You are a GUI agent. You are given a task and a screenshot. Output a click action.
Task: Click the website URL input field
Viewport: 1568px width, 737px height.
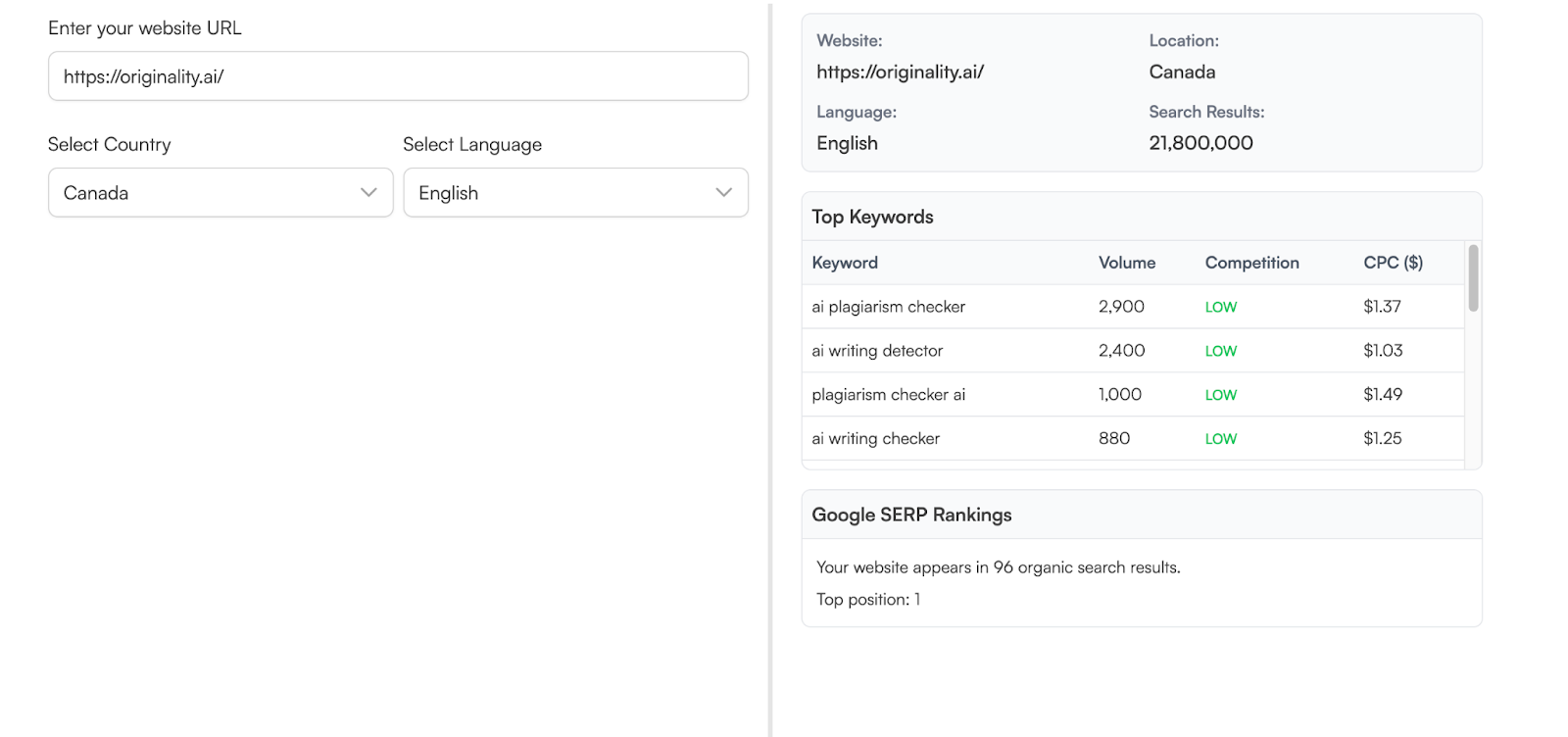[x=398, y=76]
